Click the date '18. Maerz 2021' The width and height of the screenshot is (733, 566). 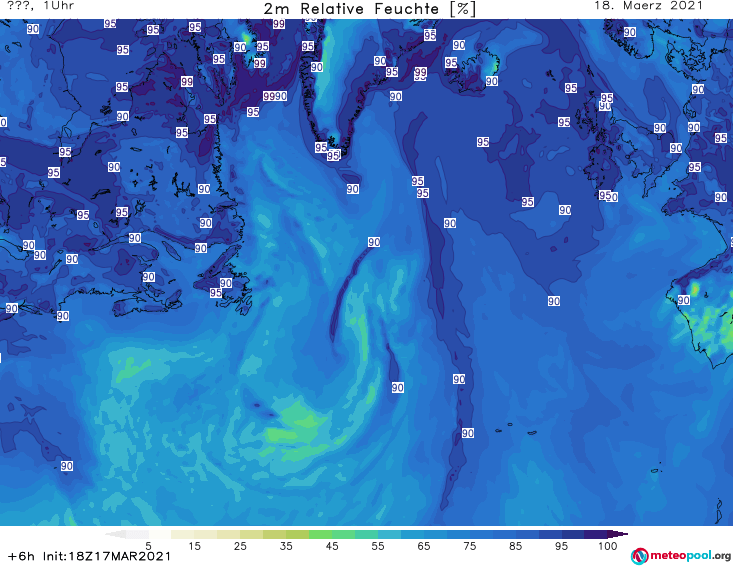[648, 6]
